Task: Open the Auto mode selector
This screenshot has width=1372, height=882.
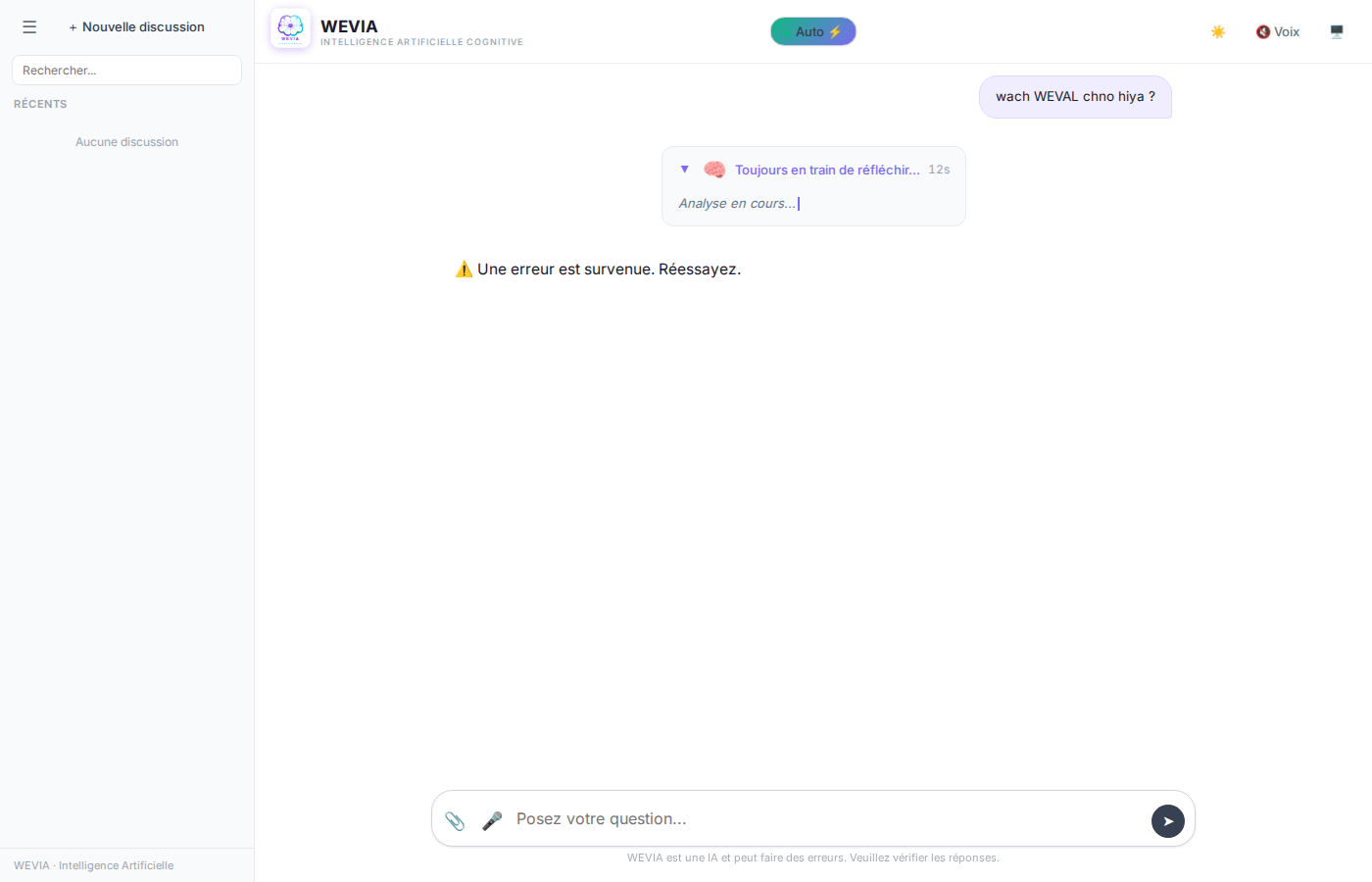Action: 812,31
